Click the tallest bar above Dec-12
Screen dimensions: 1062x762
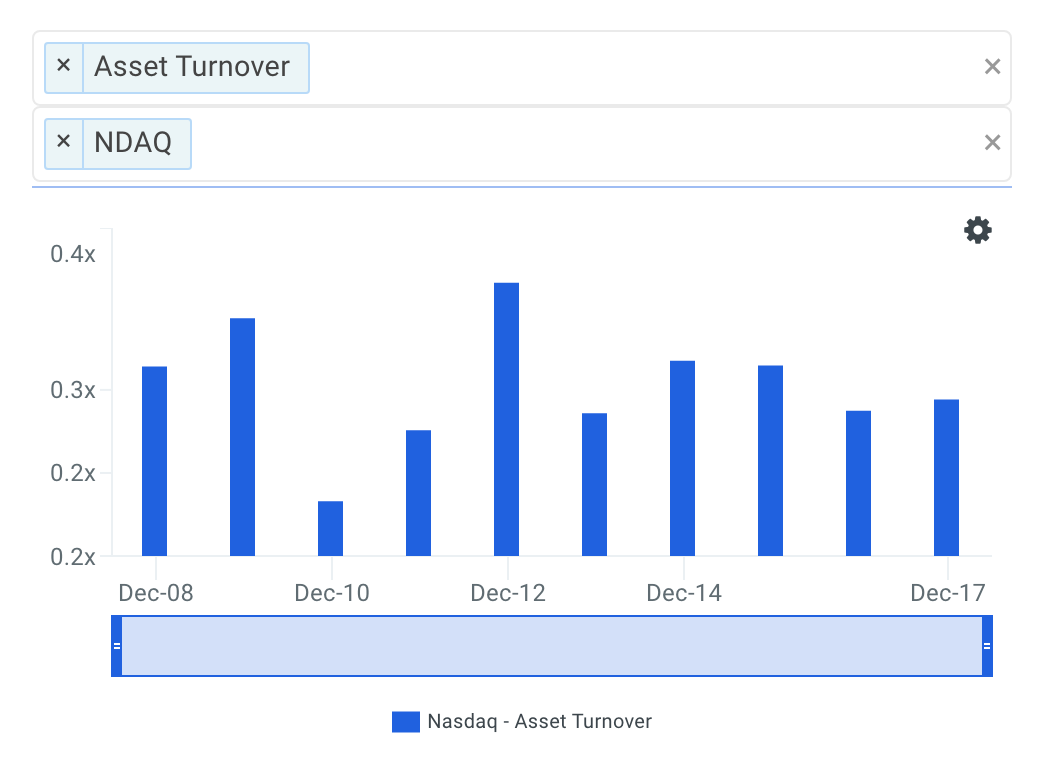505,420
